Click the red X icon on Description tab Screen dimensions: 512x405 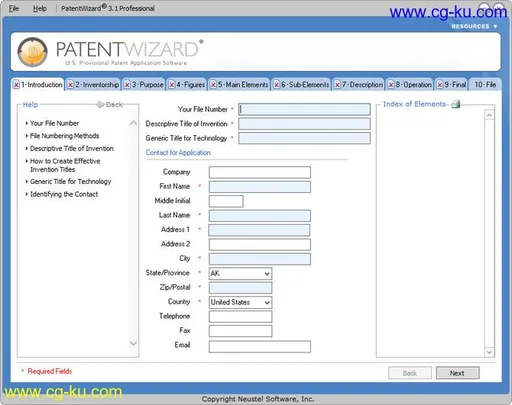coord(337,85)
